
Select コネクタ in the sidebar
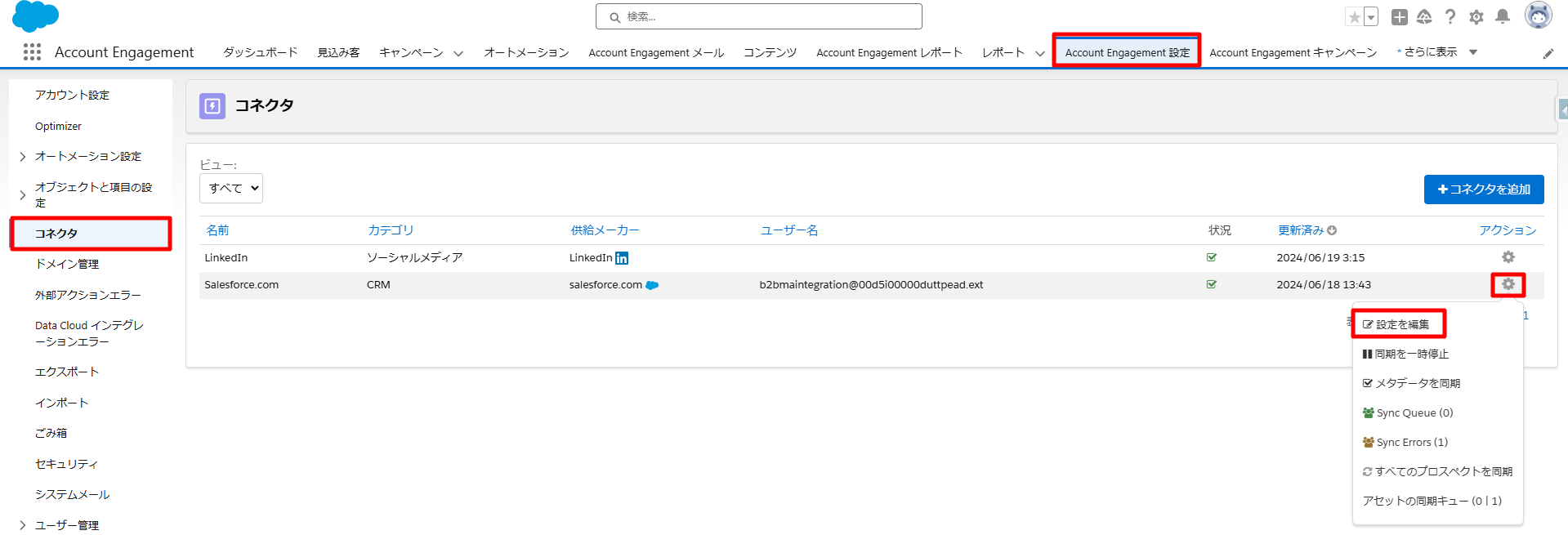click(x=91, y=234)
